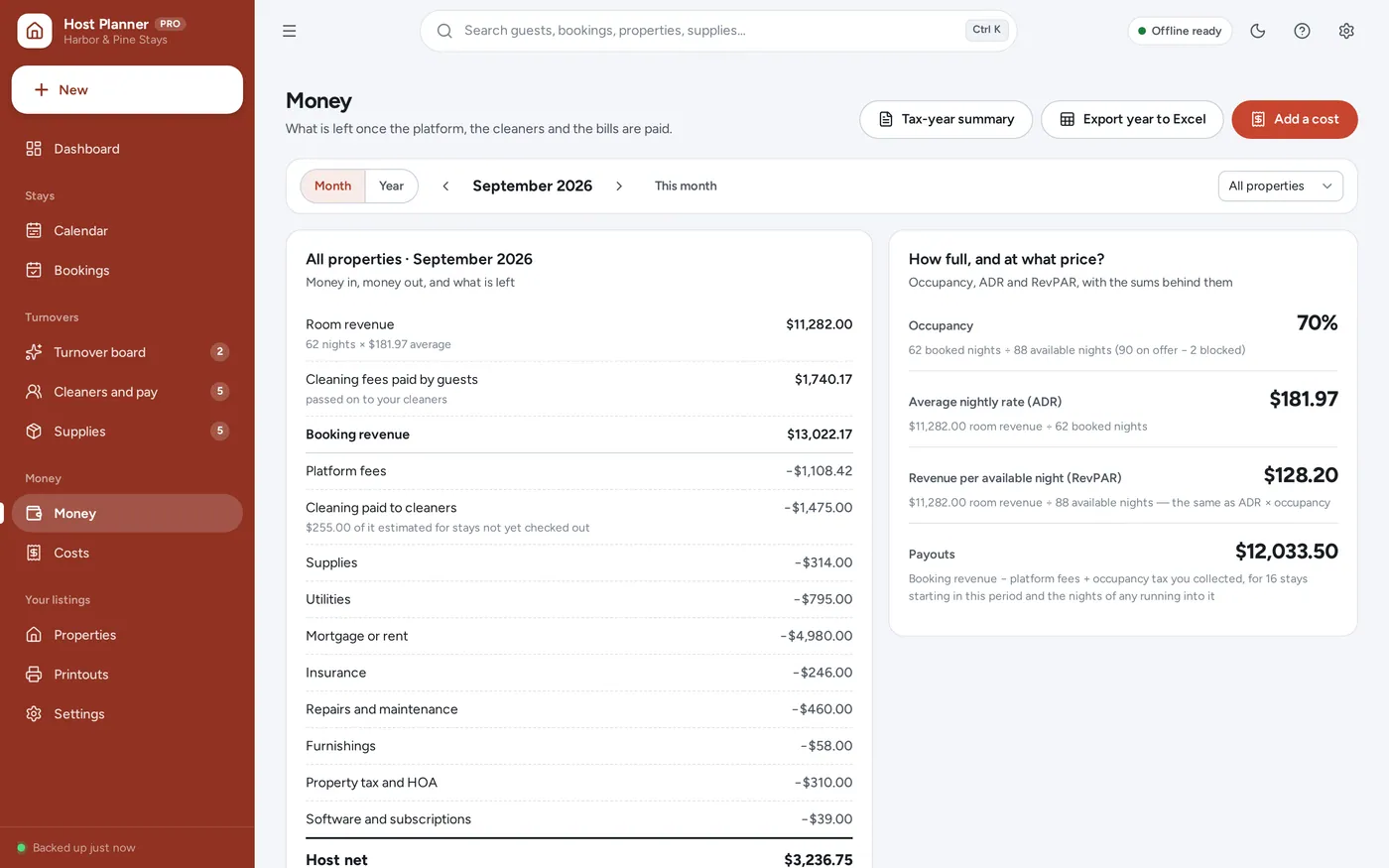
Task: Click the plus icon in New button
Action: tap(42, 90)
